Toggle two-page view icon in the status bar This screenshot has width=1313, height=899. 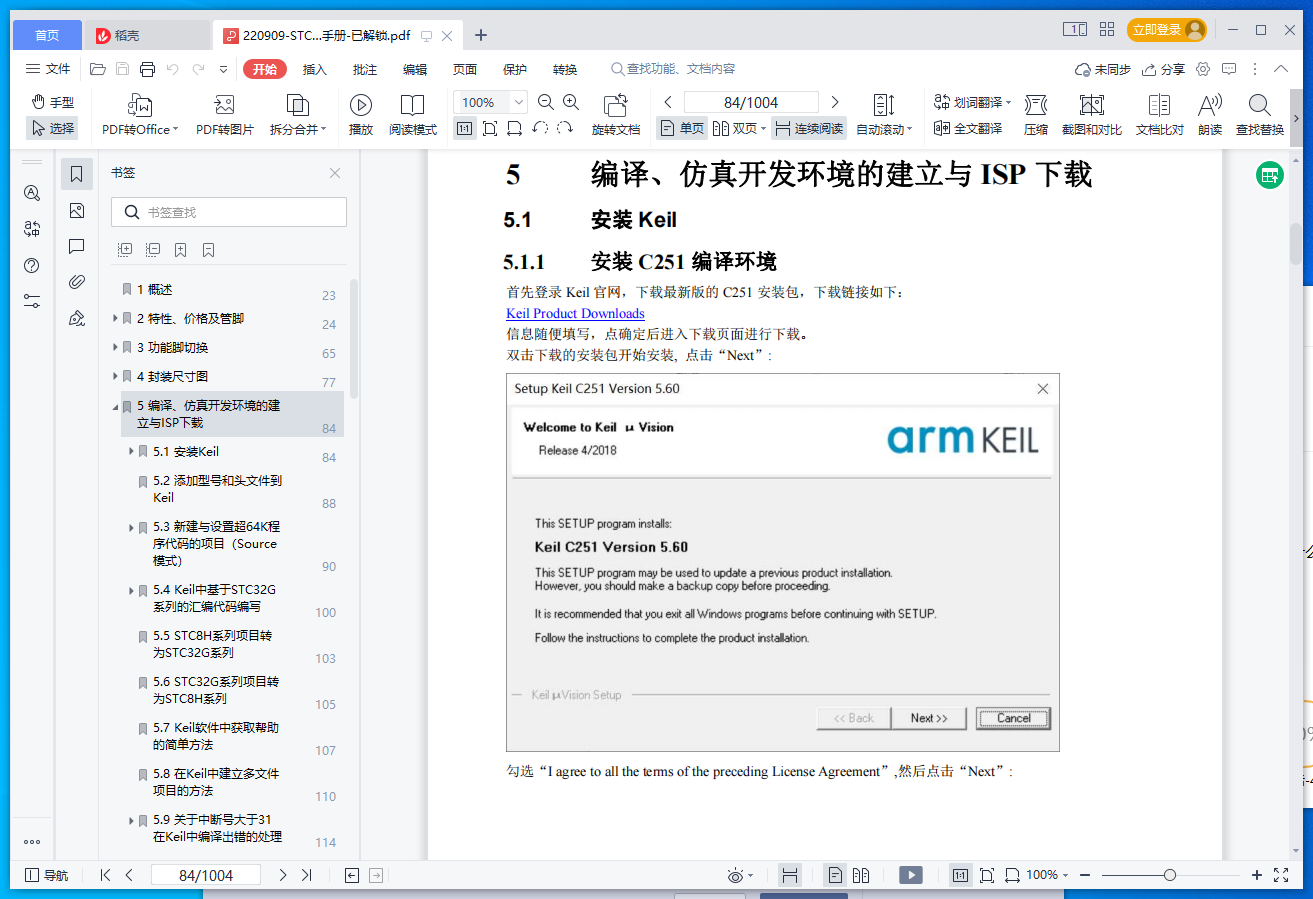pyautogui.click(x=861, y=875)
